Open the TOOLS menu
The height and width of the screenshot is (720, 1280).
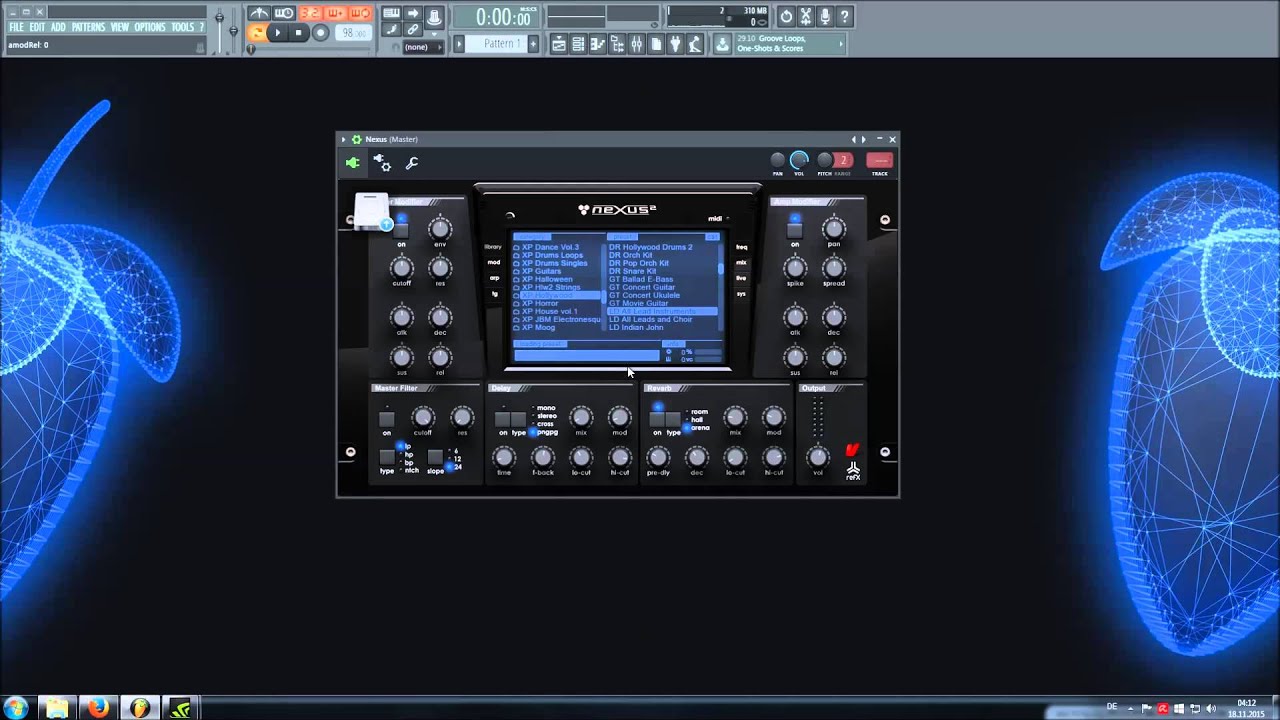click(x=183, y=27)
